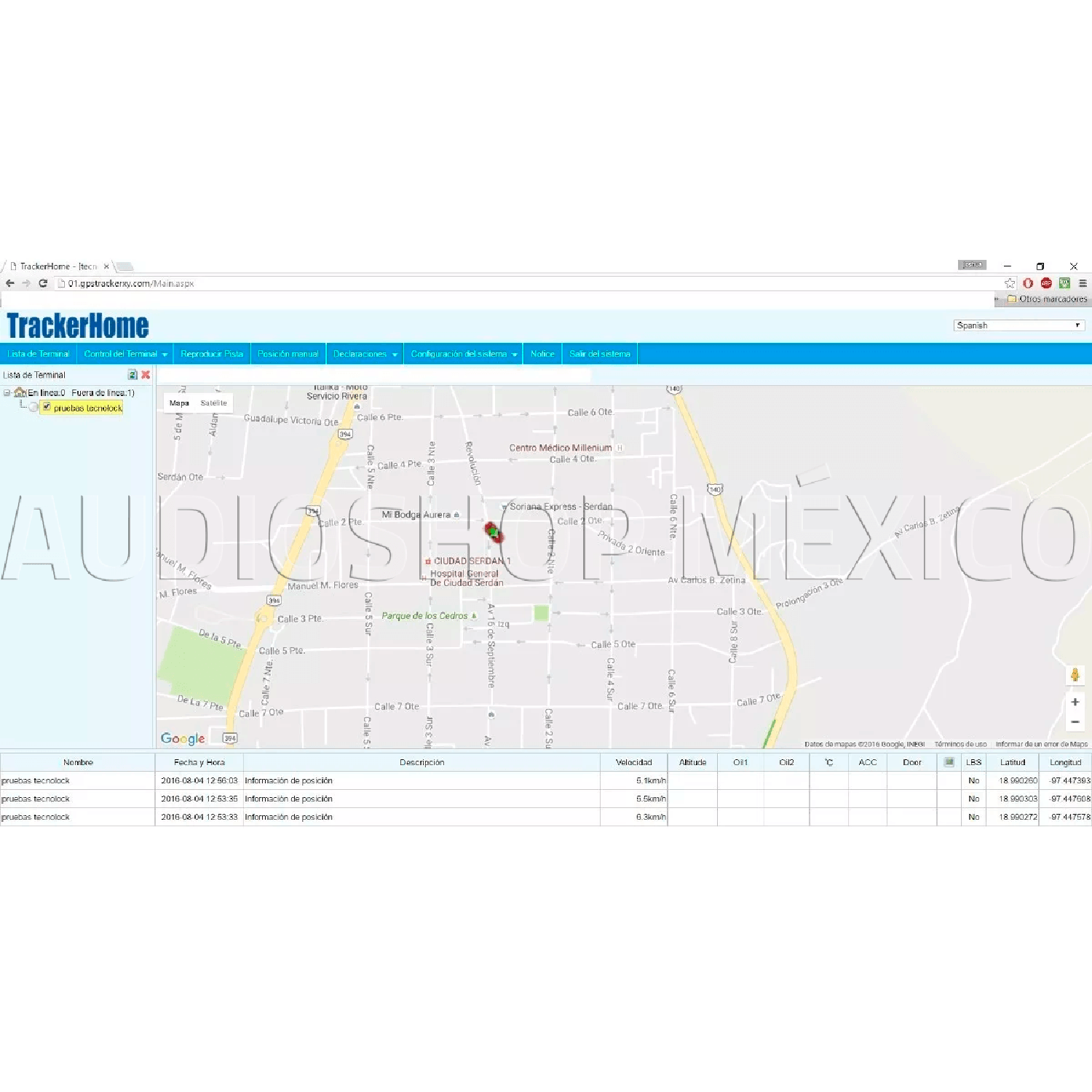Reload the page with browser refresh icon
Image resolution: width=1092 pixels, height=1092 pixels.
click(43, 283)
